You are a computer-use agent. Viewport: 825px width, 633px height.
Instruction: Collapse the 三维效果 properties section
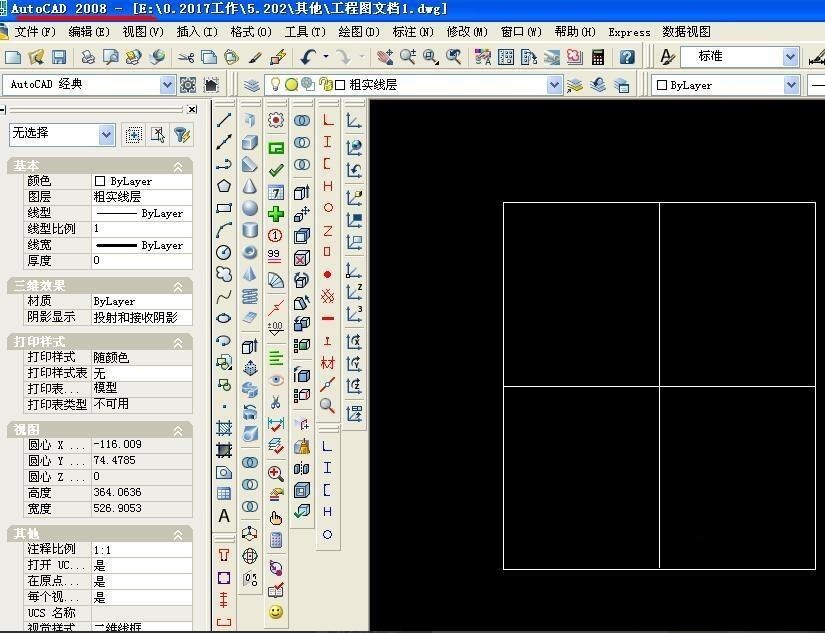[x=178, y=287]
